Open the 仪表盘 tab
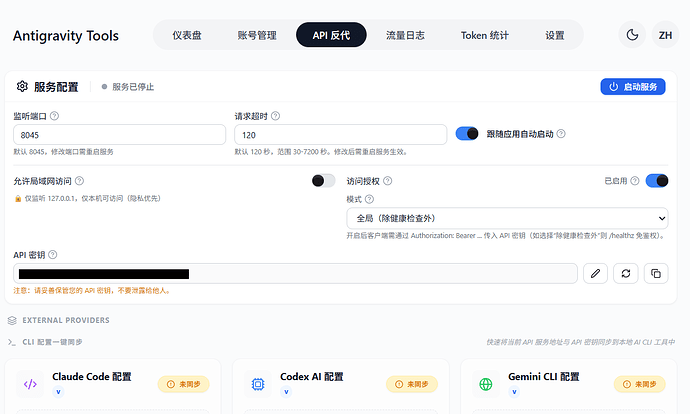Viewport: 690px width, 414px height. pos(187,35)
